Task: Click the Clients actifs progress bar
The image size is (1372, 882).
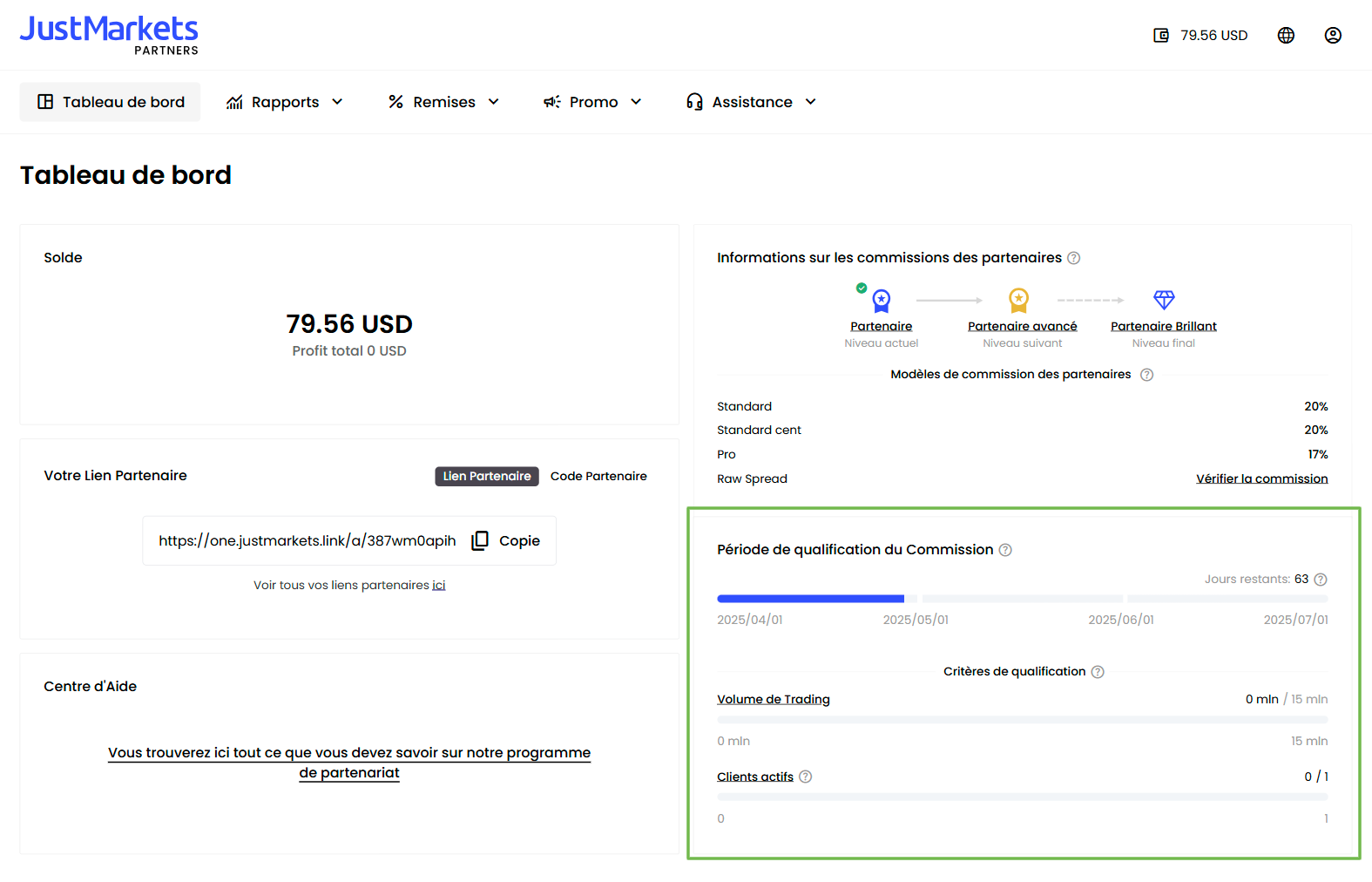Action: click(1023, 797)
